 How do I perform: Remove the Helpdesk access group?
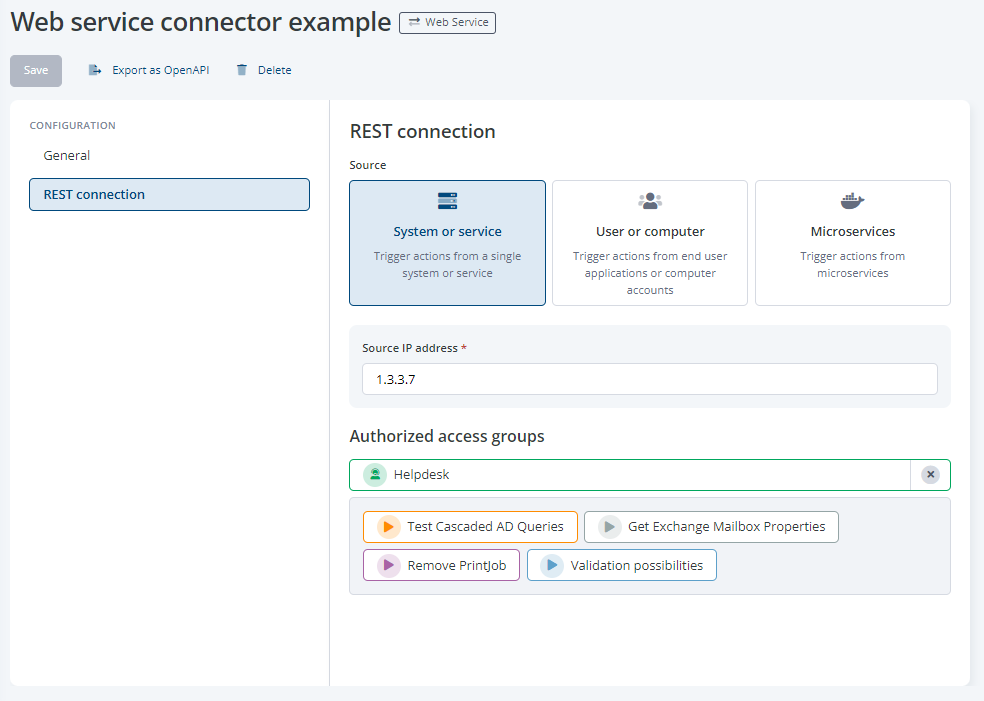[x=930, y=475]
